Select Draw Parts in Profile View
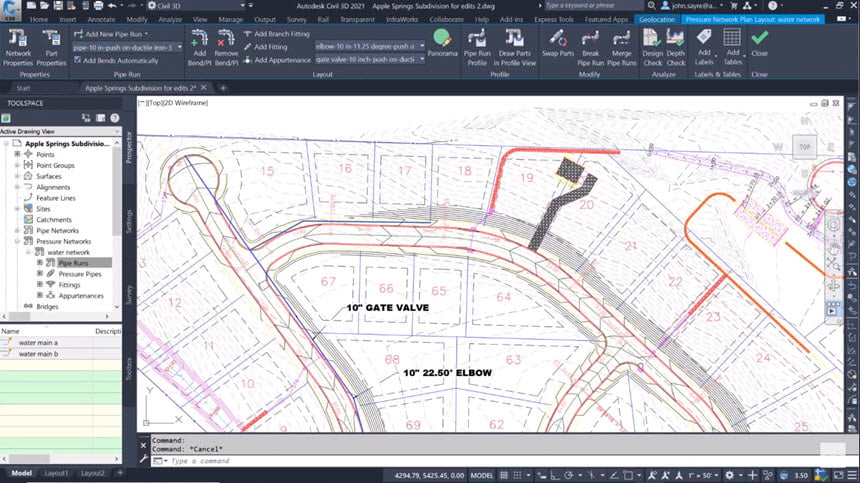 point(514,48)
